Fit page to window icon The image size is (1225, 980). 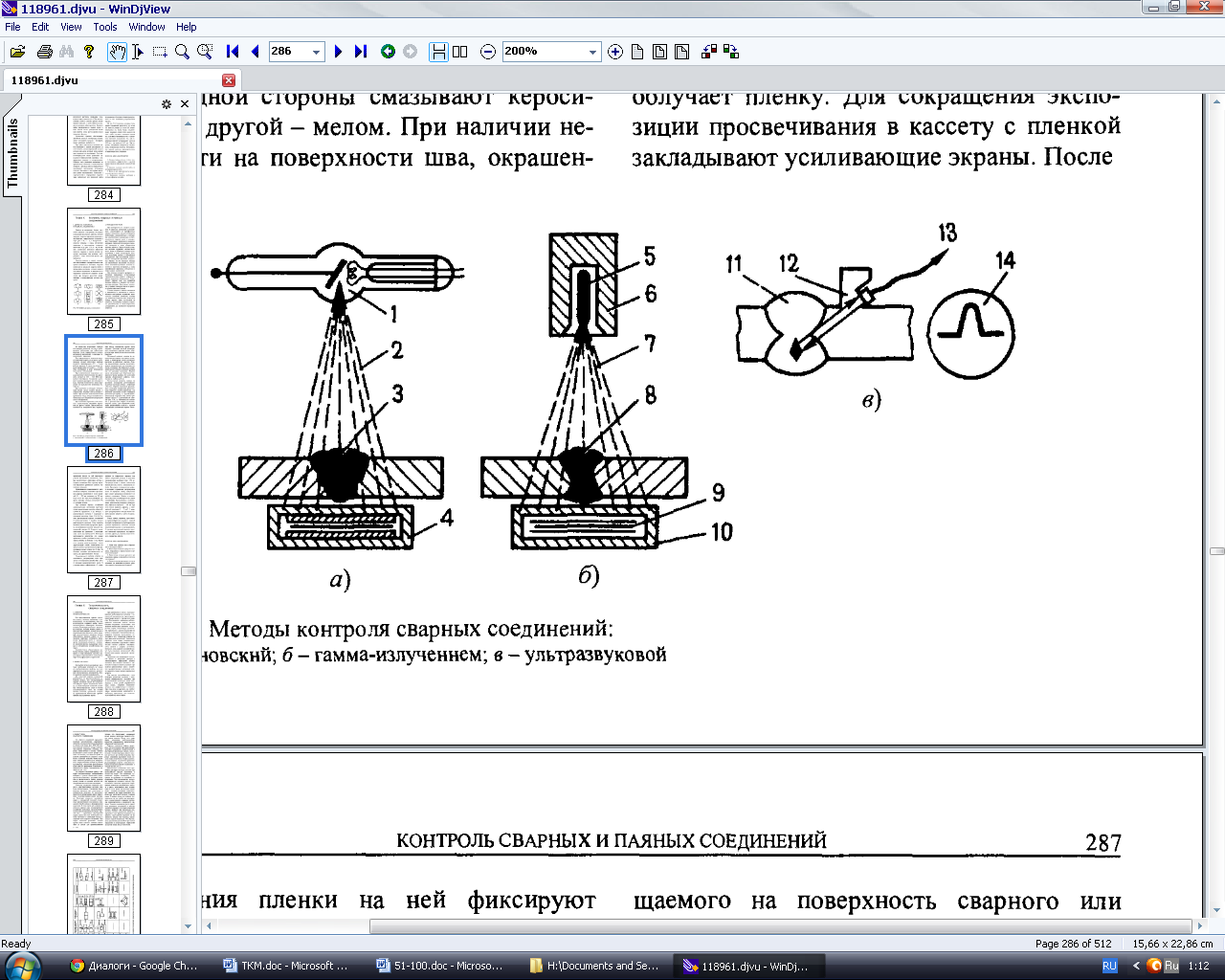(659, 52)
